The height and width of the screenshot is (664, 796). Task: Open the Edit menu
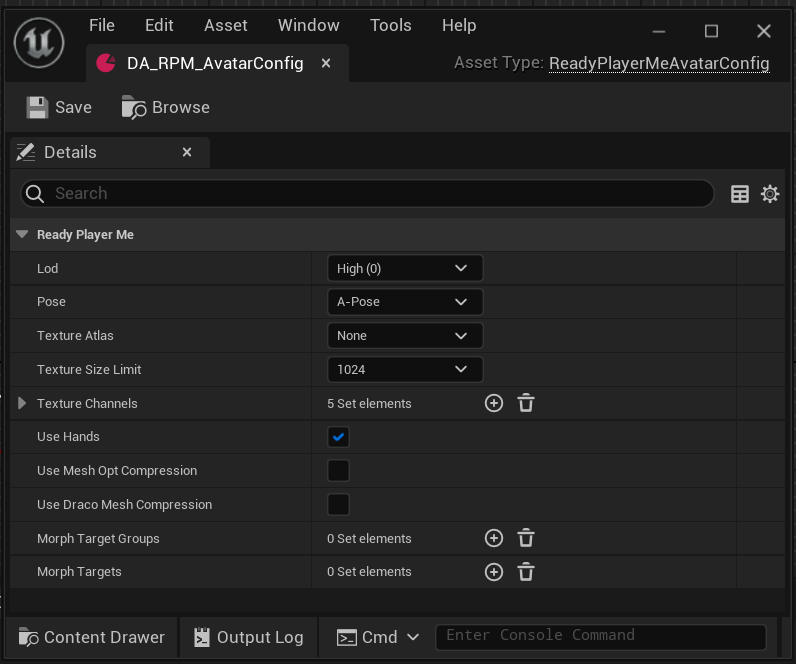tap(159, 25)
